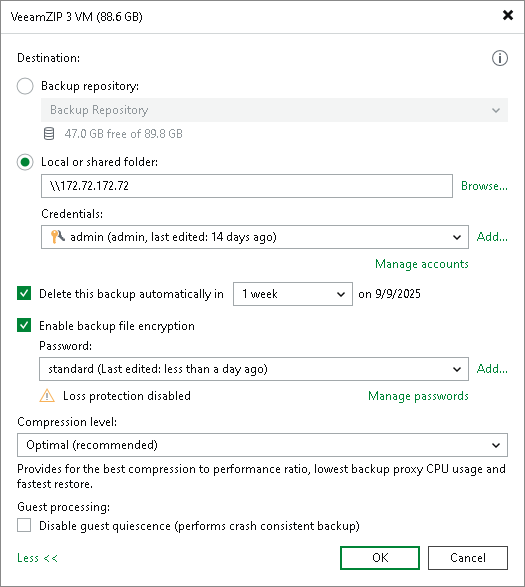Open the admin Credentials dropdown
525x587 pixels.
(255, 237)
